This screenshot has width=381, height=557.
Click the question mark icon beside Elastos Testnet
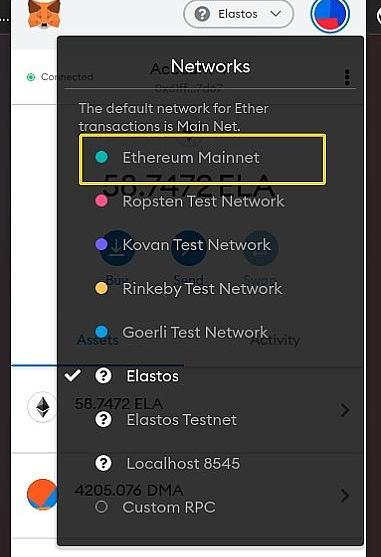point(103,420)
